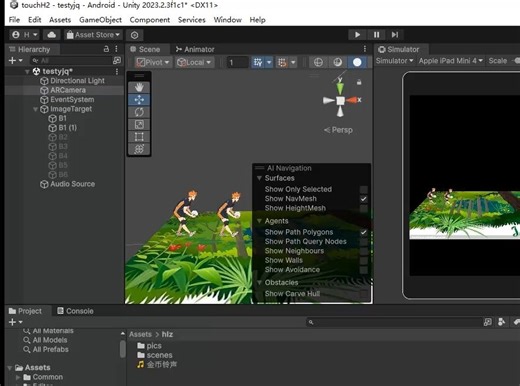Toggle the scene gizmo rotation lock
520x386 pixels.
359,82
